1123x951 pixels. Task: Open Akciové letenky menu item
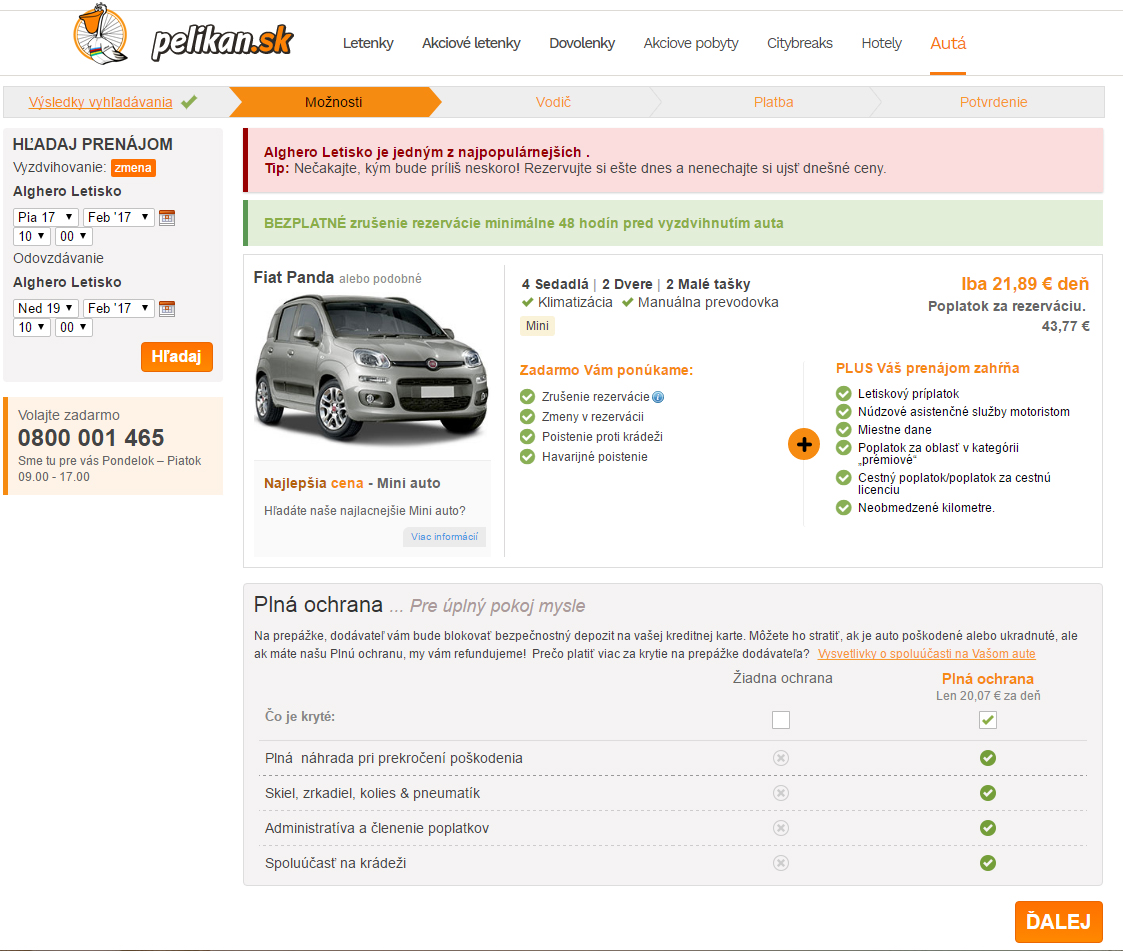pyautogui.click(x=471, y=43)
